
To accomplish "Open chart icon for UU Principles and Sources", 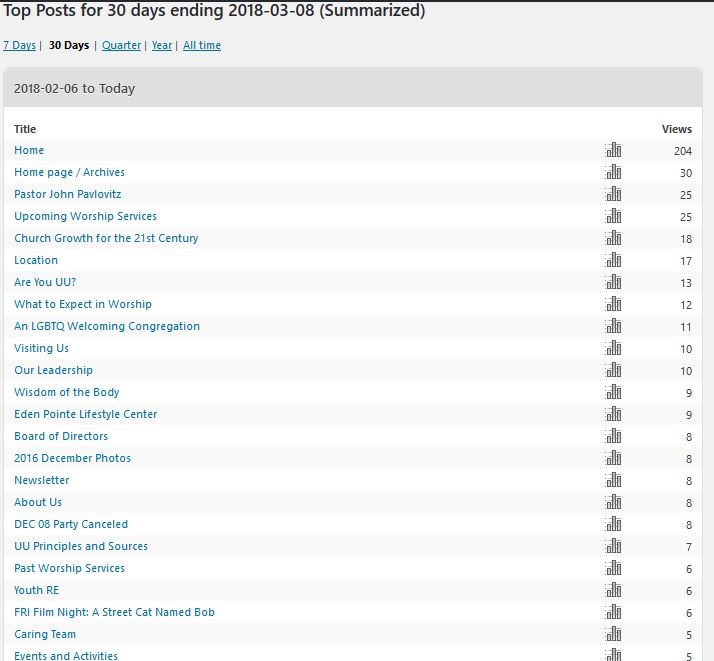I will (x=613, y=546).
